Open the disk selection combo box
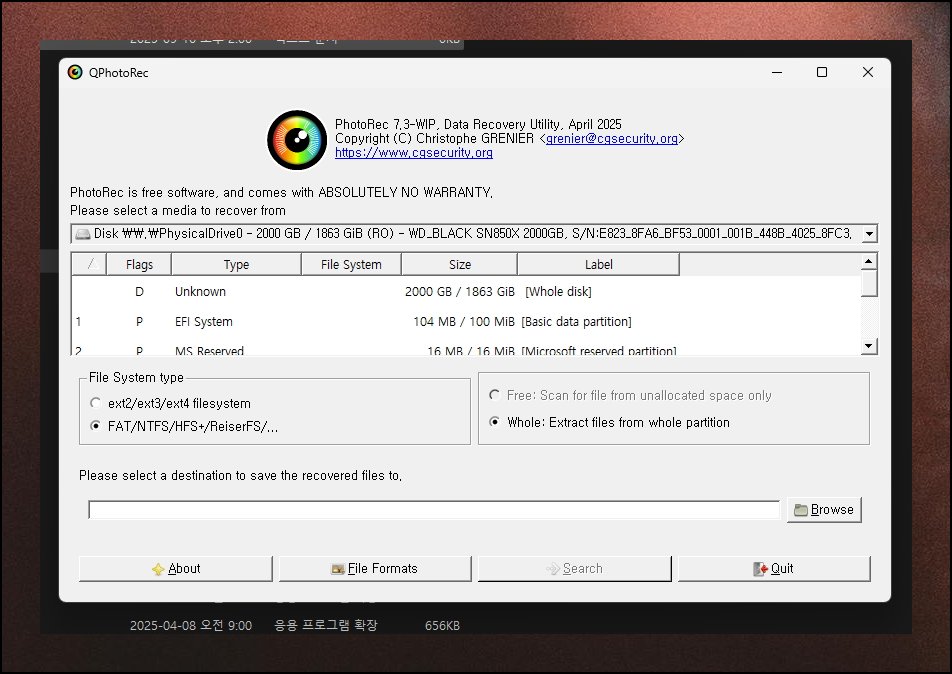 [x=474, y=233]
